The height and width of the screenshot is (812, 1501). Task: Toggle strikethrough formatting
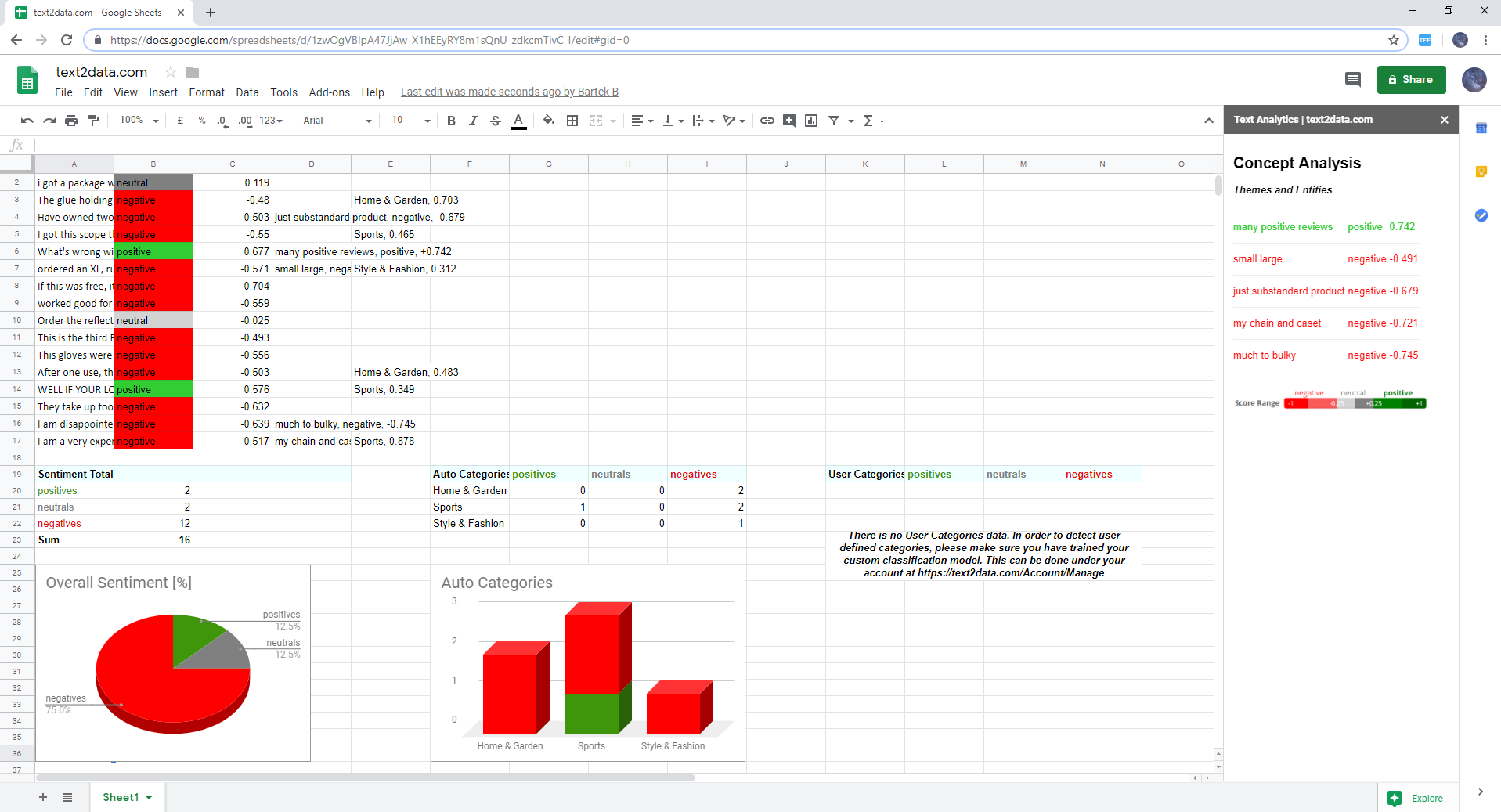[495, 121]
